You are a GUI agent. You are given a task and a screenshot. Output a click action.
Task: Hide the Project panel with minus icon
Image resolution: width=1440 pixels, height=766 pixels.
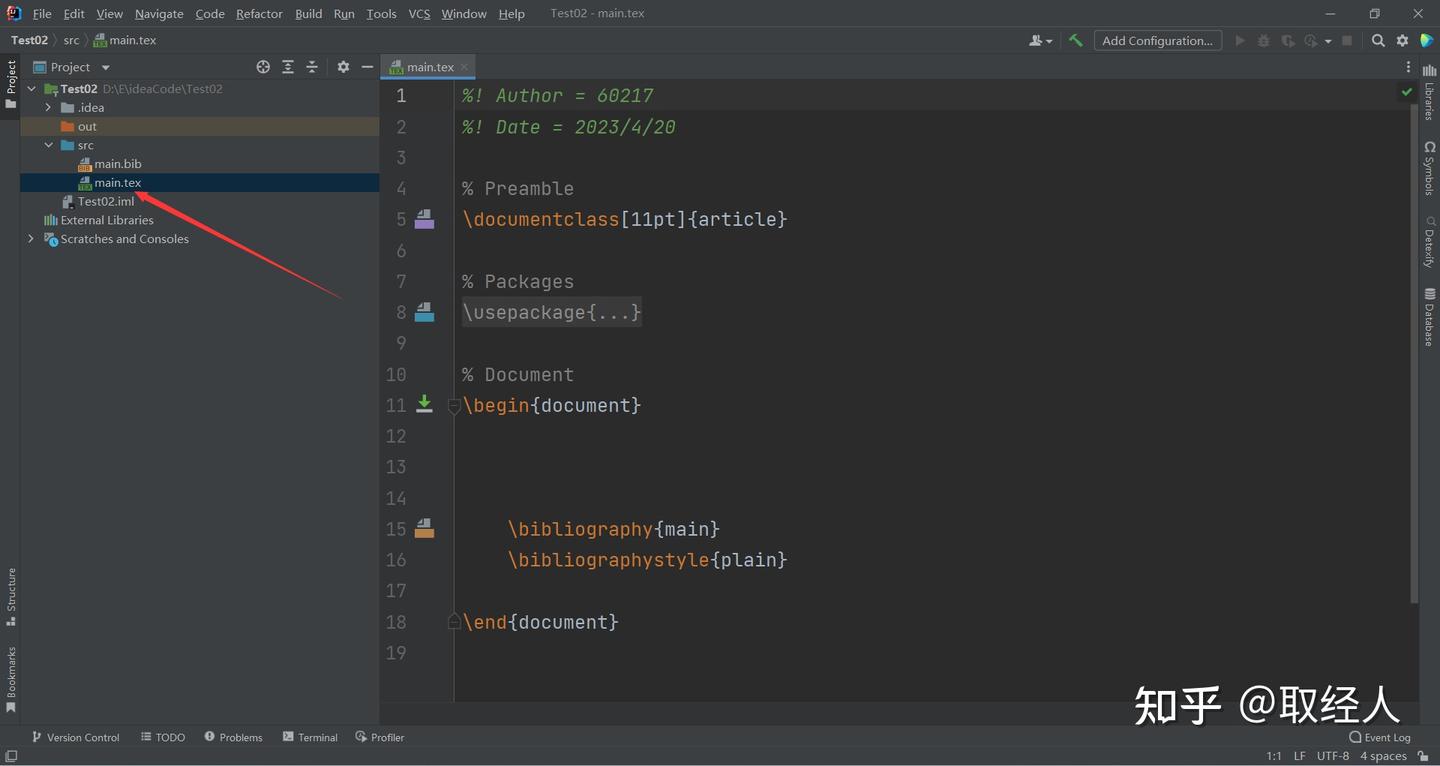(367, 67)
